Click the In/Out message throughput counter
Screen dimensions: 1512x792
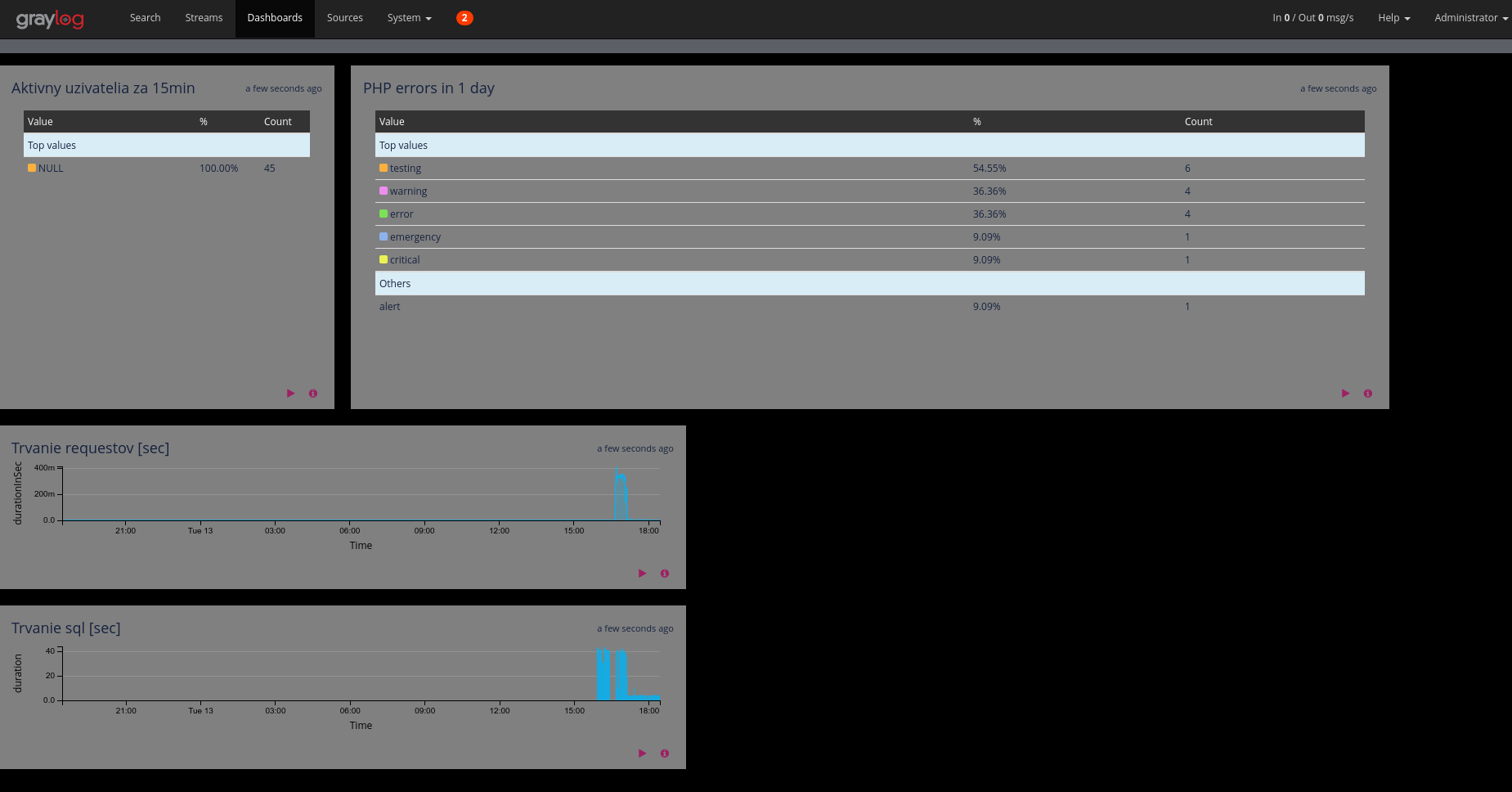click(x=1312, y=17)
